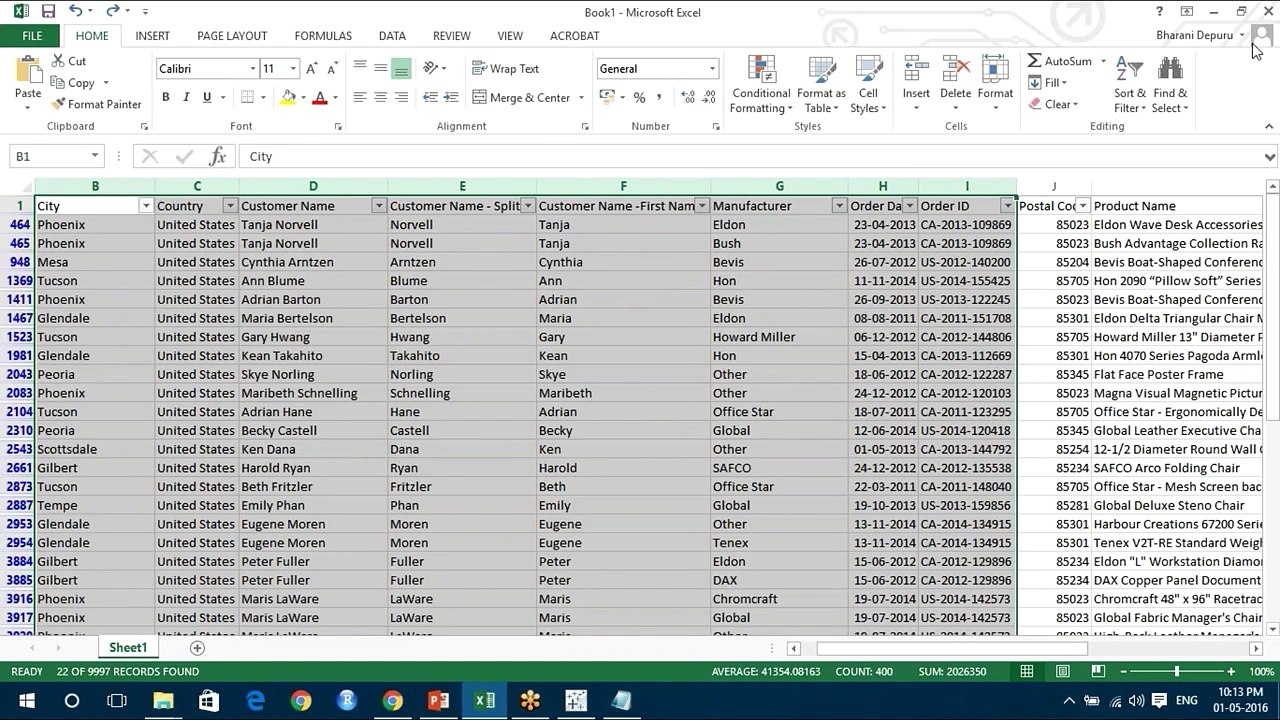
Task: Increase font size with big A
Action: [x=312, y=69]
